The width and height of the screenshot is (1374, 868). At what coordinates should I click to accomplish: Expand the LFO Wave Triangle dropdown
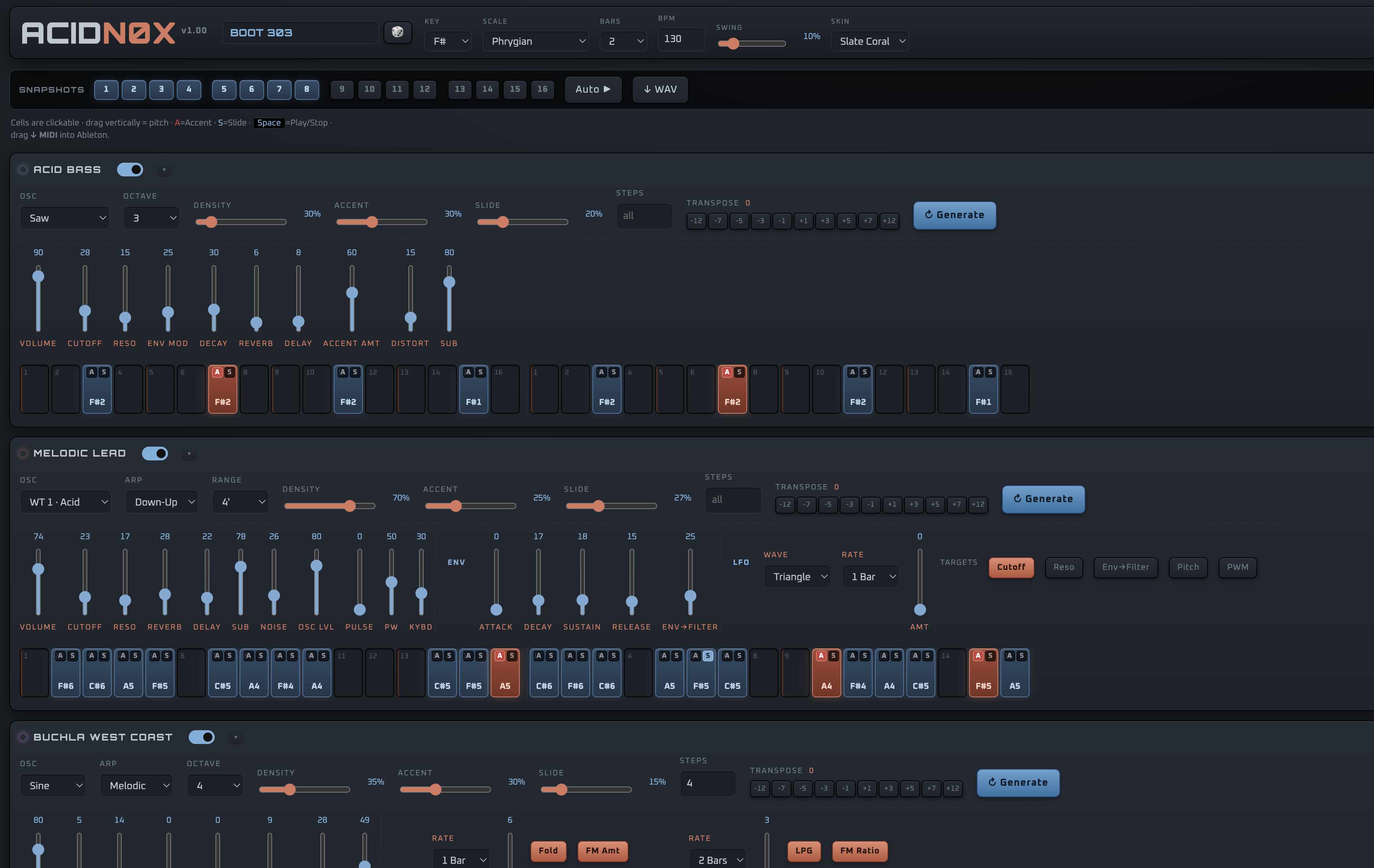pyautogui.click(x=796, y=576)
